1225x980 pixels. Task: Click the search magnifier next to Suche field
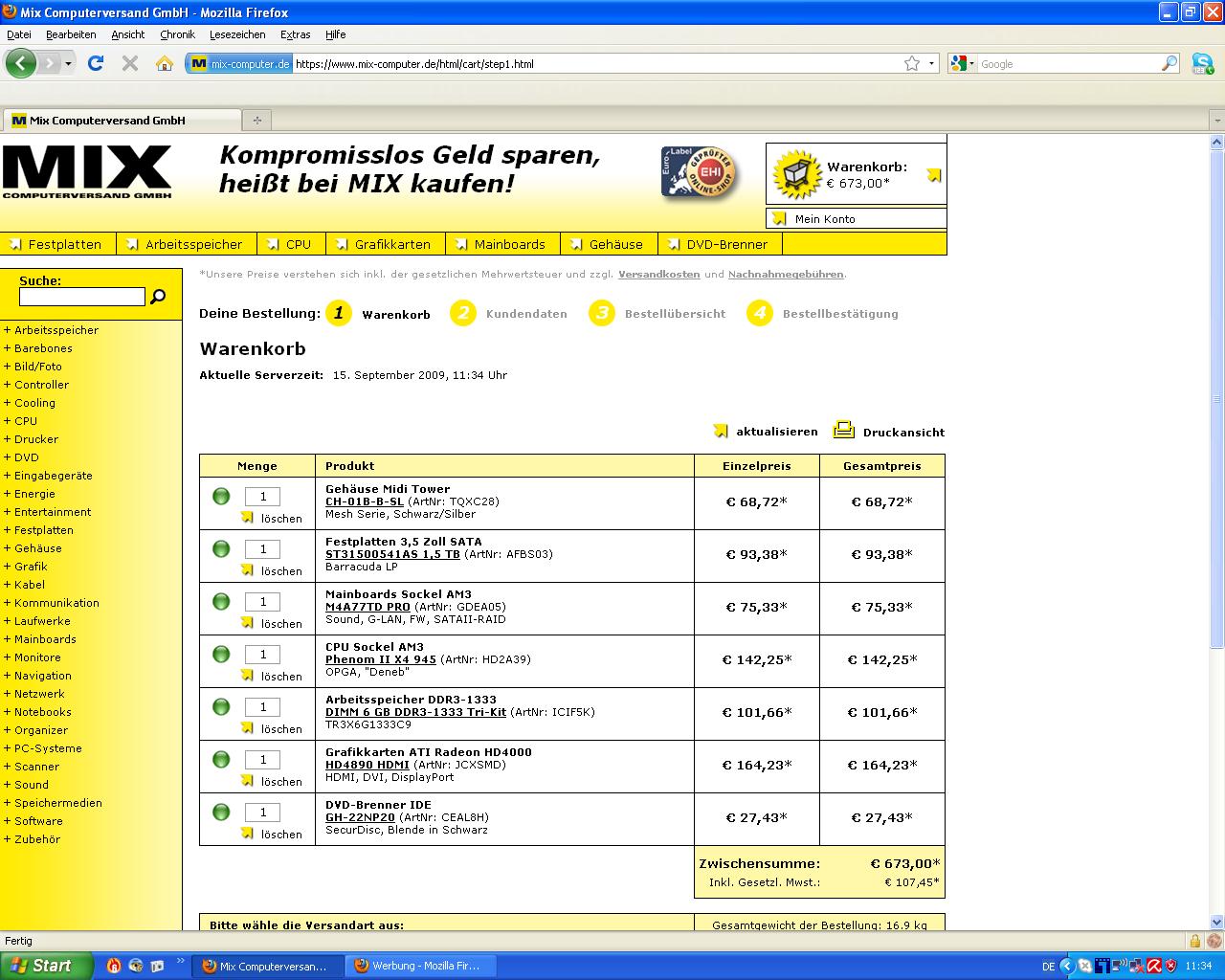tap(158, 297)
